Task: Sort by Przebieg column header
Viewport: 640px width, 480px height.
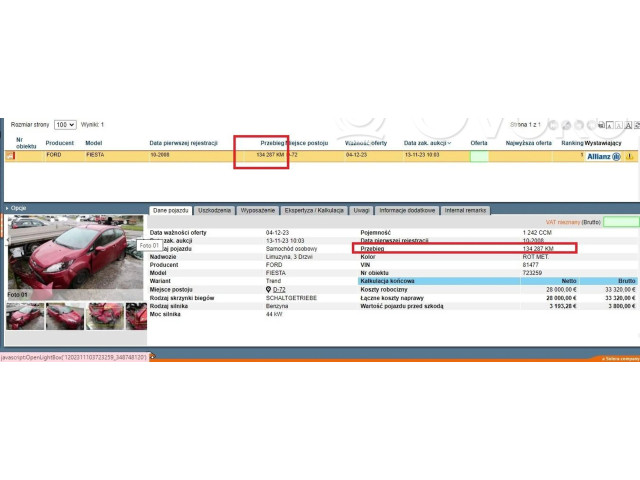Action: pyautogui.click(x=272, y=143)
